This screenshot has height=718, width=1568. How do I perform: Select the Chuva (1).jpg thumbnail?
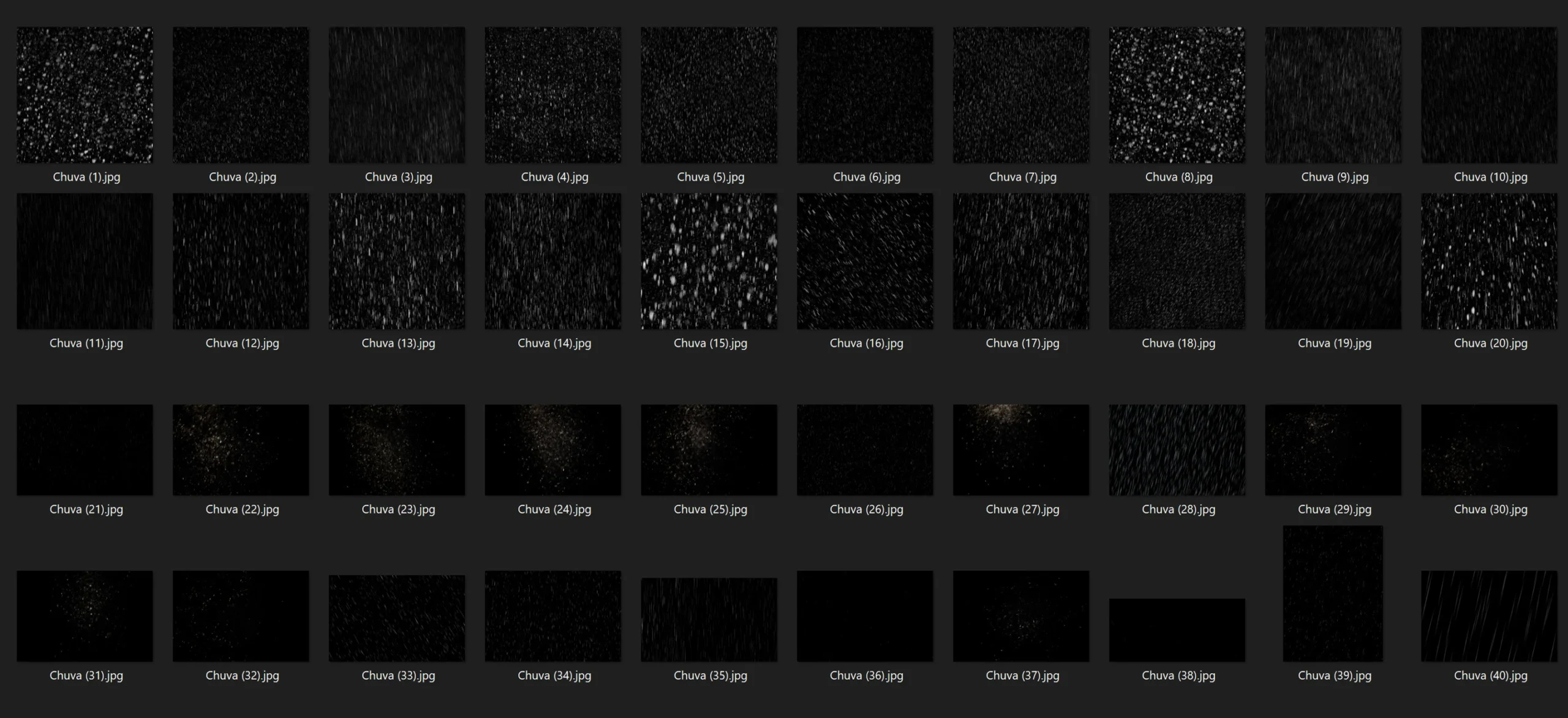click(85, 95)
